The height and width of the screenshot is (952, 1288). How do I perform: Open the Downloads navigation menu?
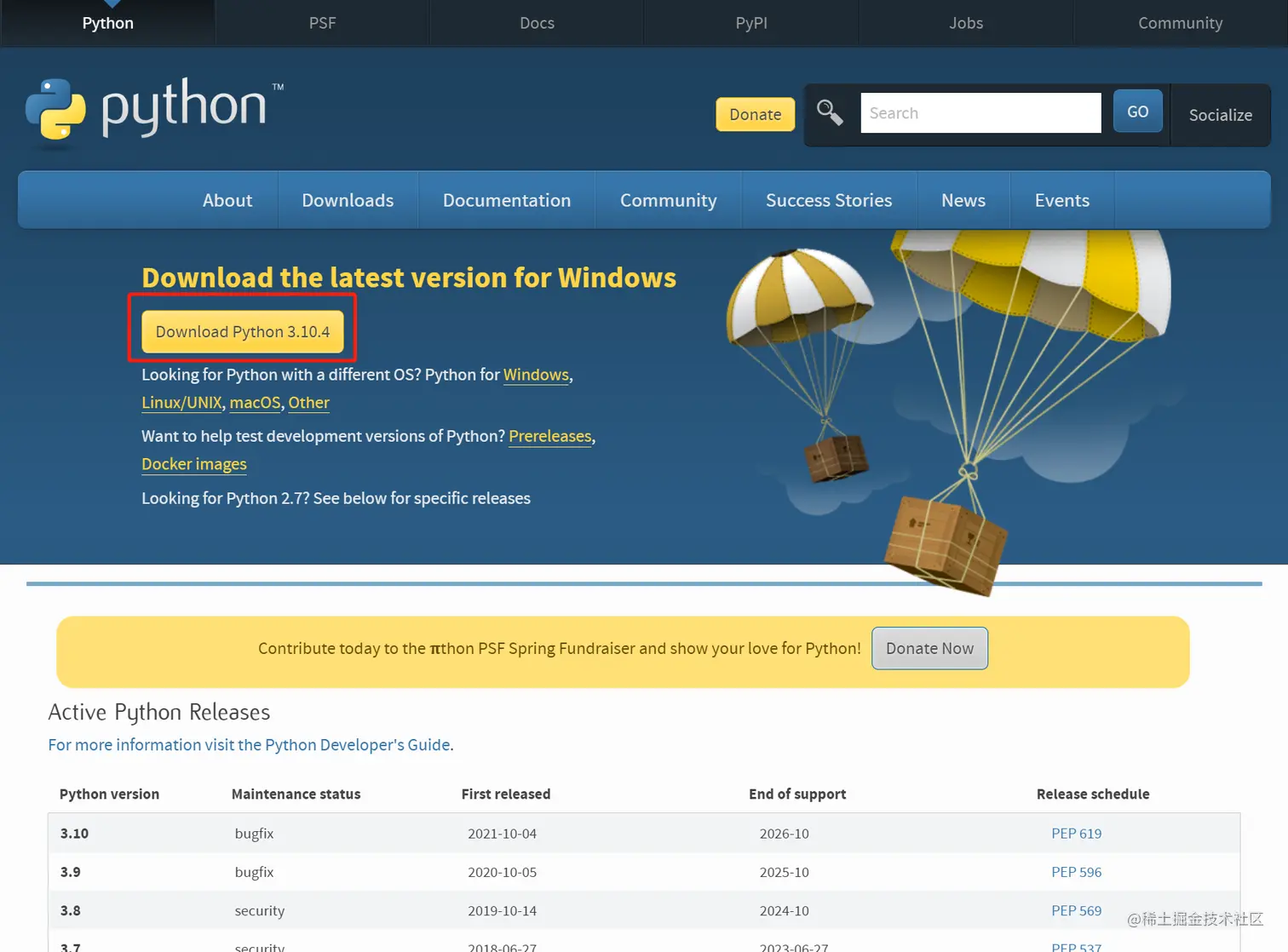pyautogui.click(x=348, y=200)
